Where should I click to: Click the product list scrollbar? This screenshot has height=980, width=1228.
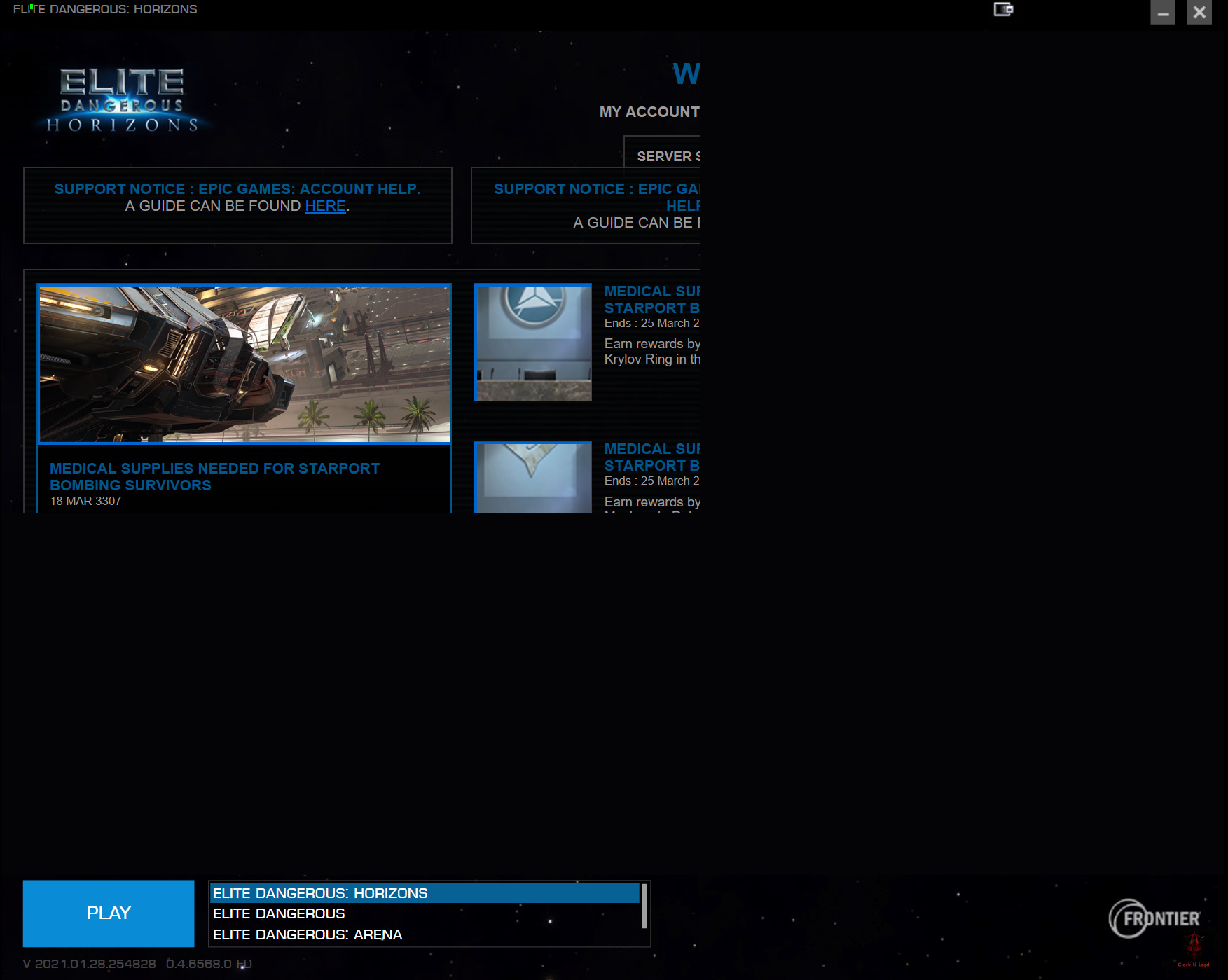[644, 906]
